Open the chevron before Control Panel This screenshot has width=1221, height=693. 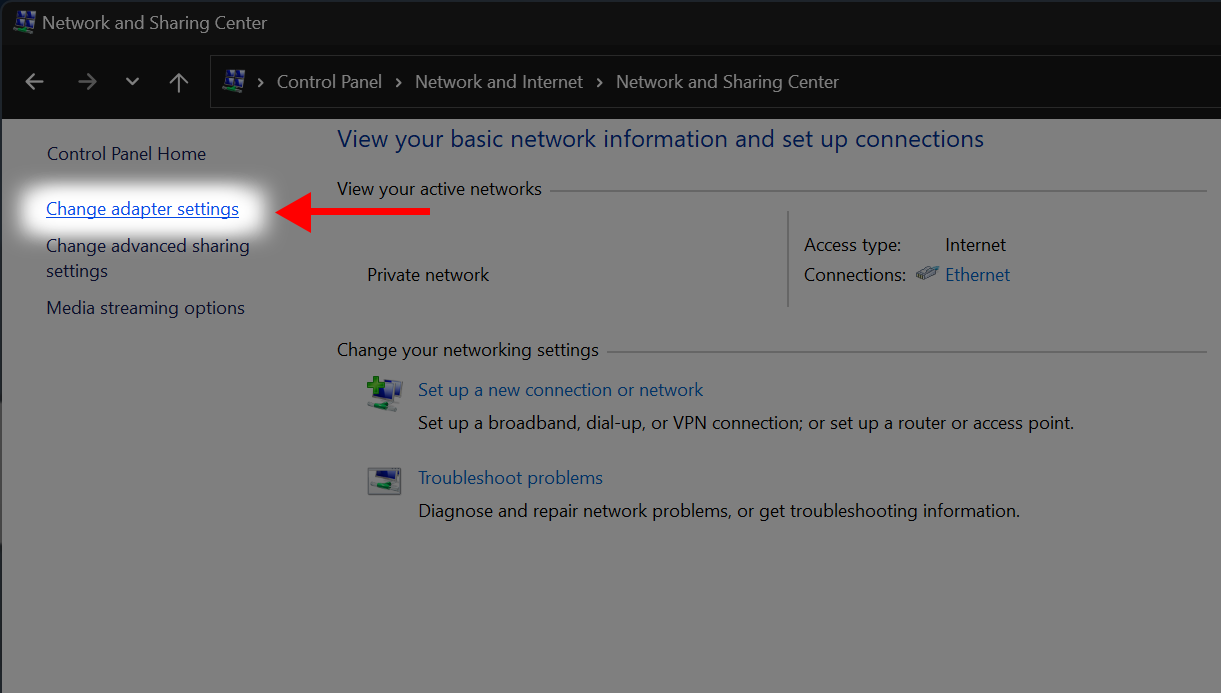(262, 82)
